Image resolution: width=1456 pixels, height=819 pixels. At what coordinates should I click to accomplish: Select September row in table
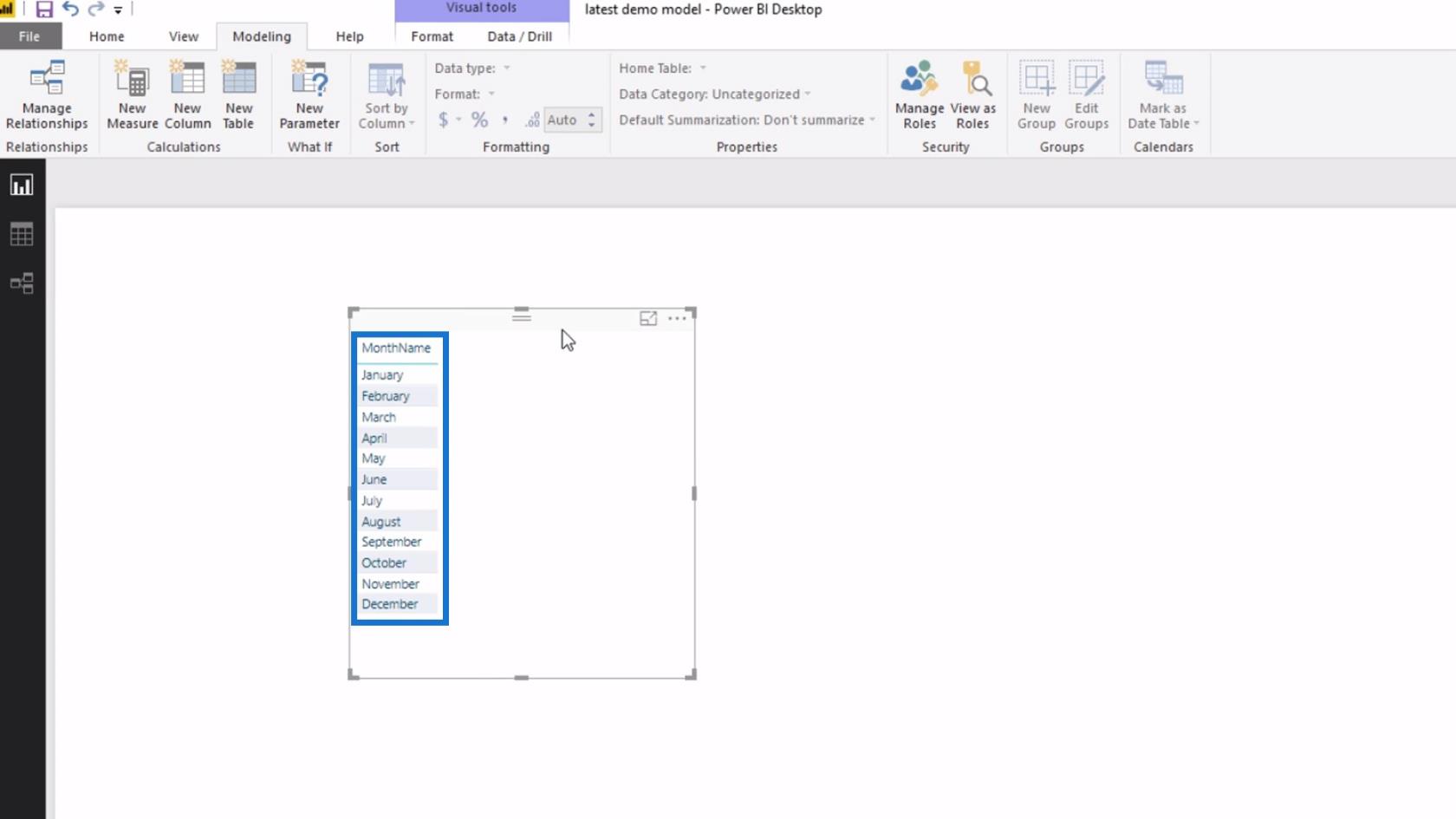coord(399,542)
